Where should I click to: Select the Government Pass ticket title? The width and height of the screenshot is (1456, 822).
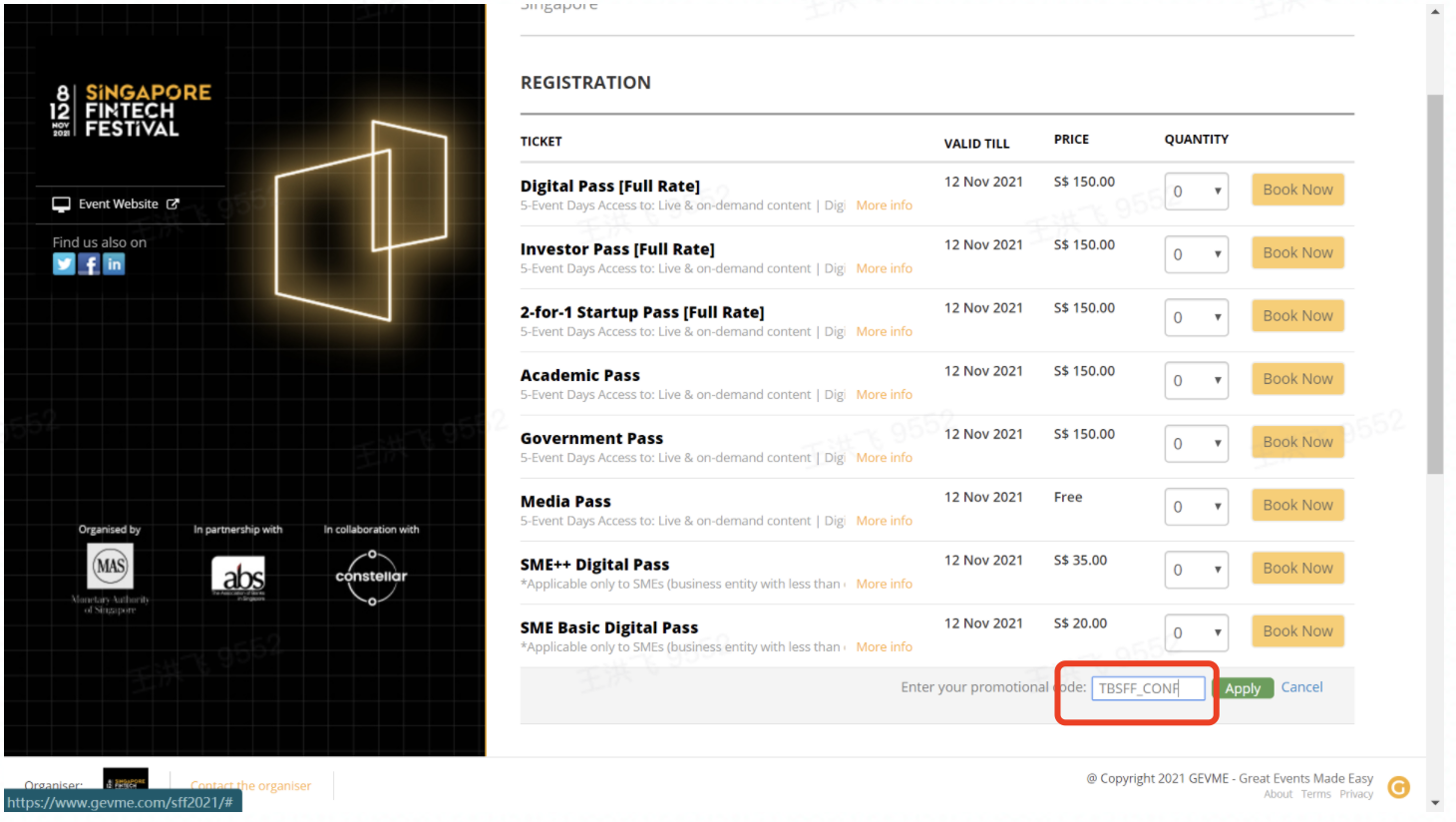pyautogui.click(x=591, y=439)
